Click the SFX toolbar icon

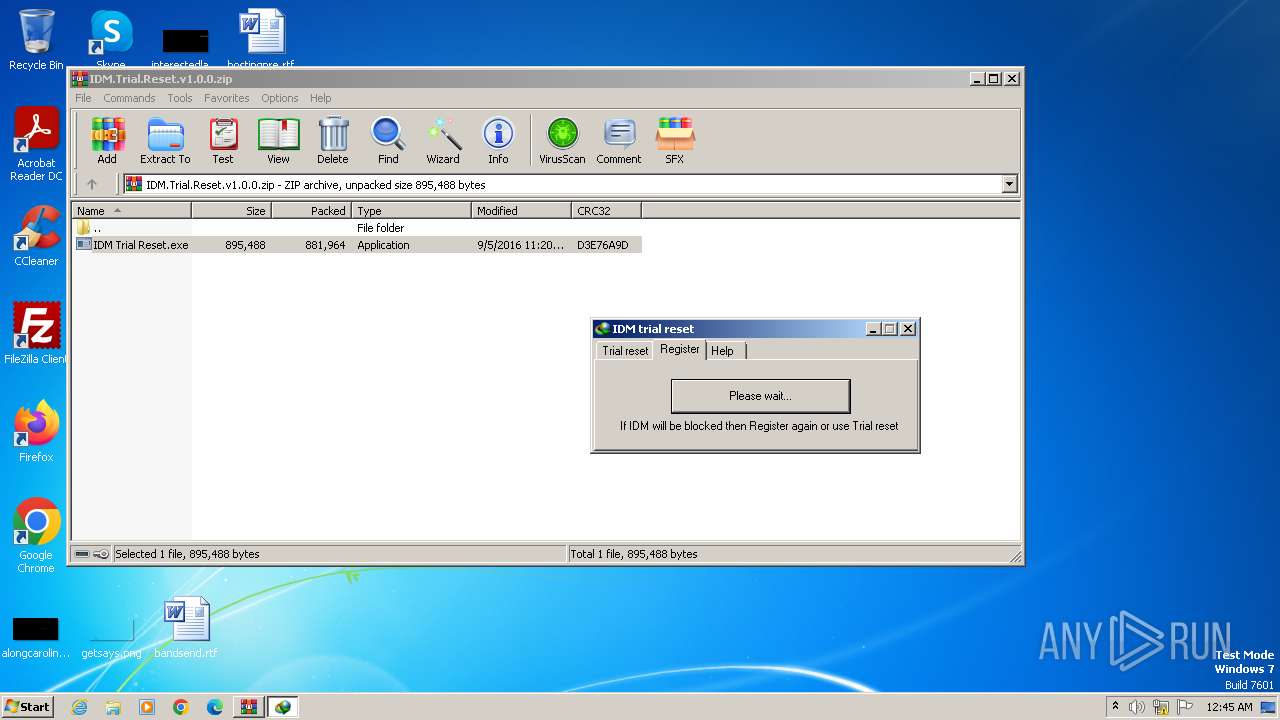(x=675, y=140)
